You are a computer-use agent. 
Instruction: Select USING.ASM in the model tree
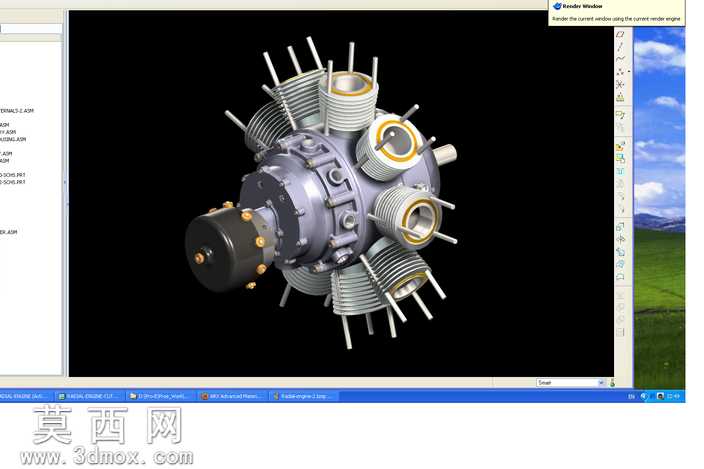[x=13, y=140]
